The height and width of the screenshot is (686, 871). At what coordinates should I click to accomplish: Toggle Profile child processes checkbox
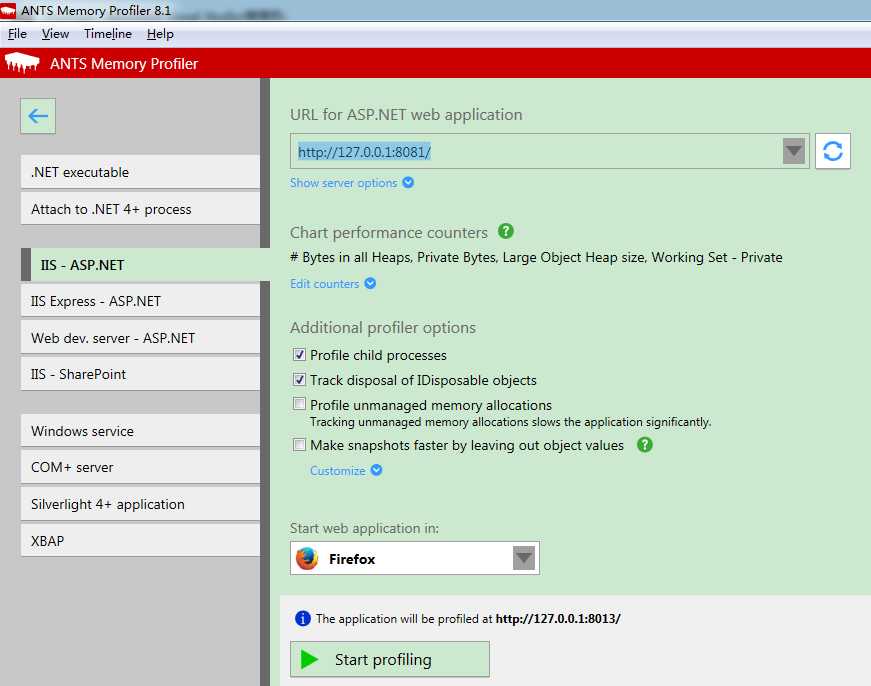(299, 354)
